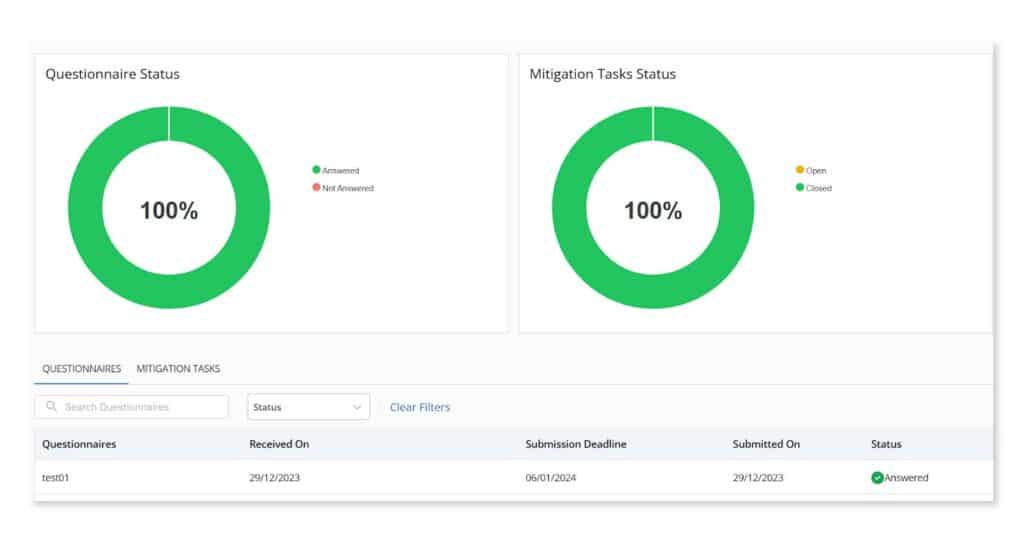
Task: Sort by the Questionnaires column header
Action: coord(79,444)
